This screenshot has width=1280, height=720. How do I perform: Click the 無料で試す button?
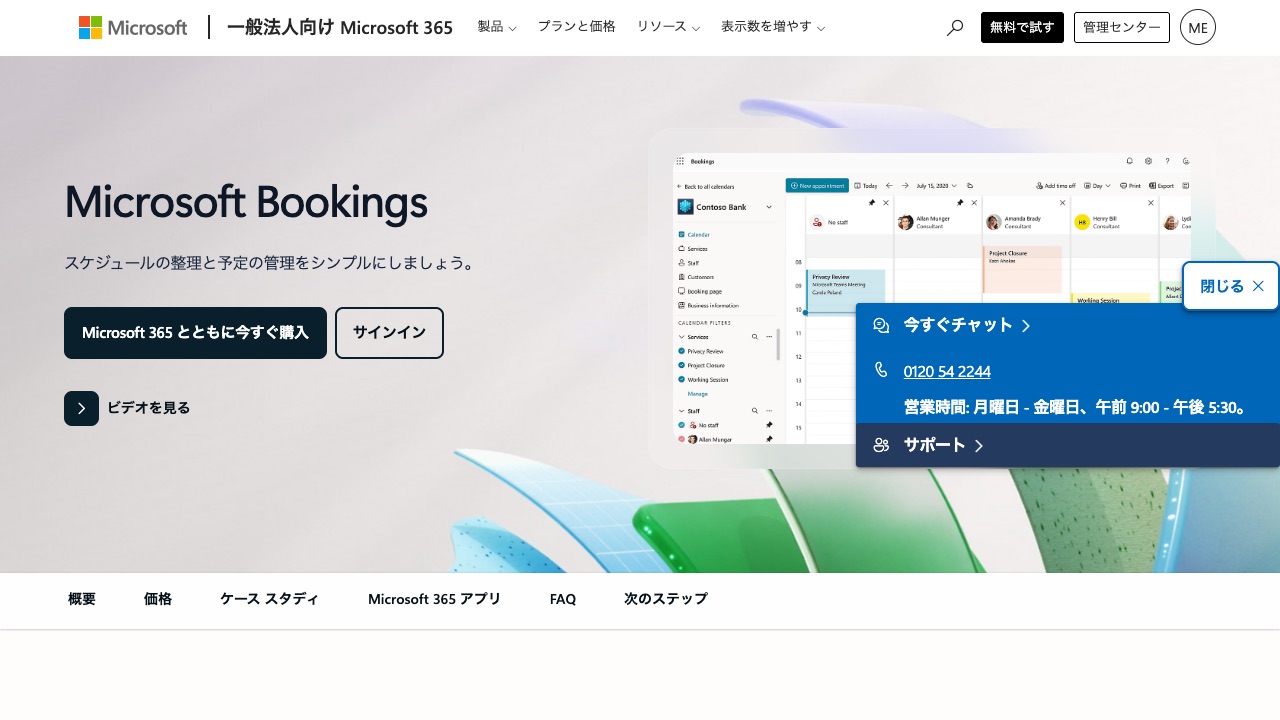tap(1022, 27)
